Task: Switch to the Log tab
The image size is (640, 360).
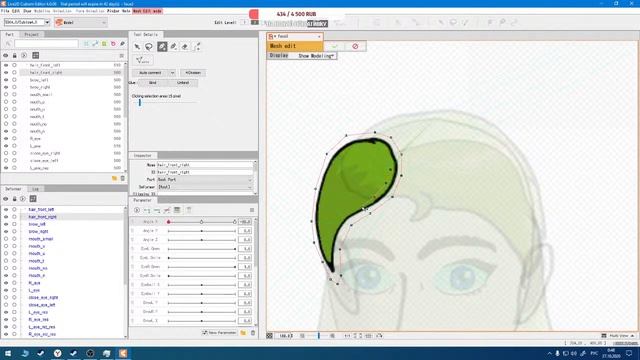Action: [x=36, y=189]
